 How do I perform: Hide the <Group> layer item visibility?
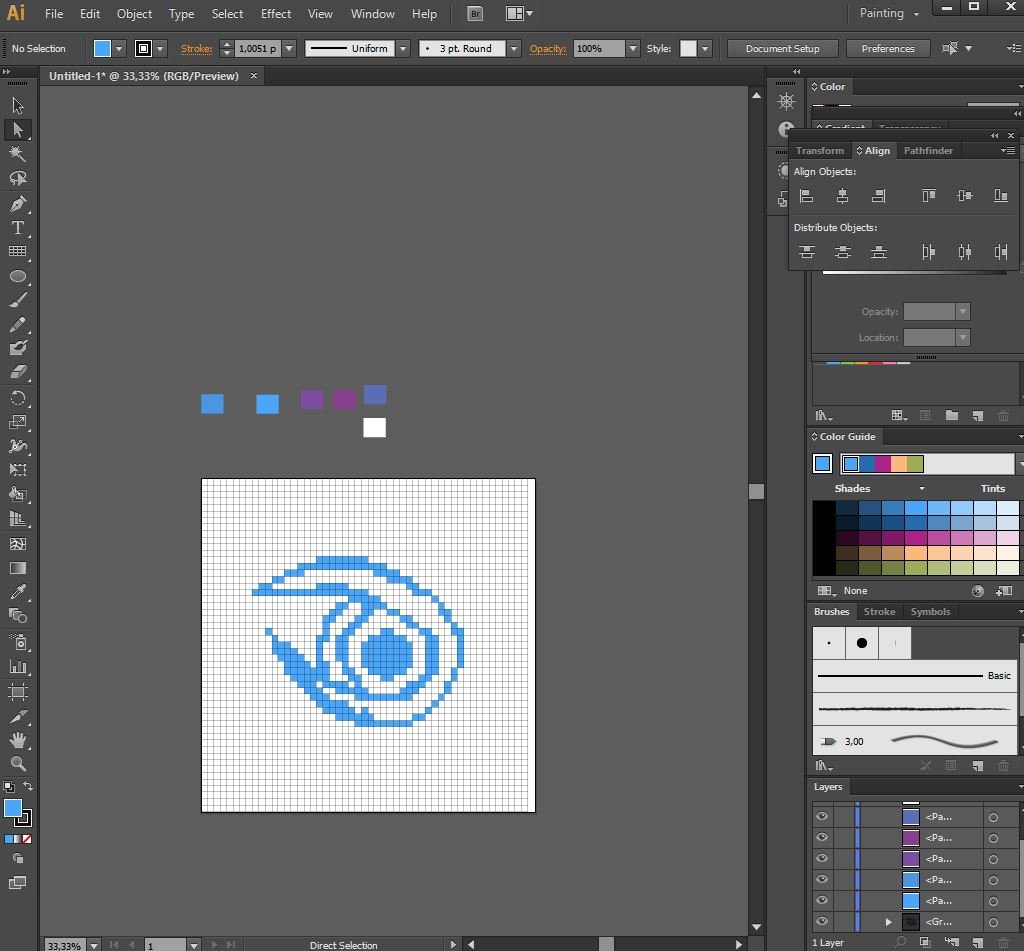coord(821,922)
